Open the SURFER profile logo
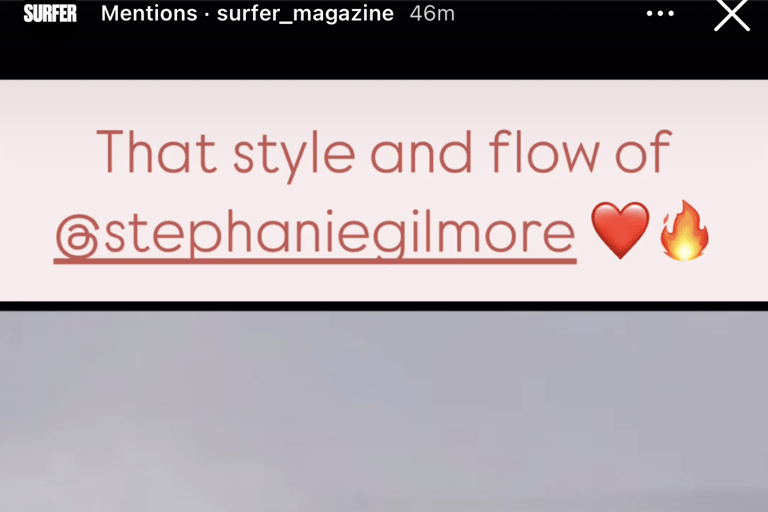768x512 pixels. click(50, 14)
